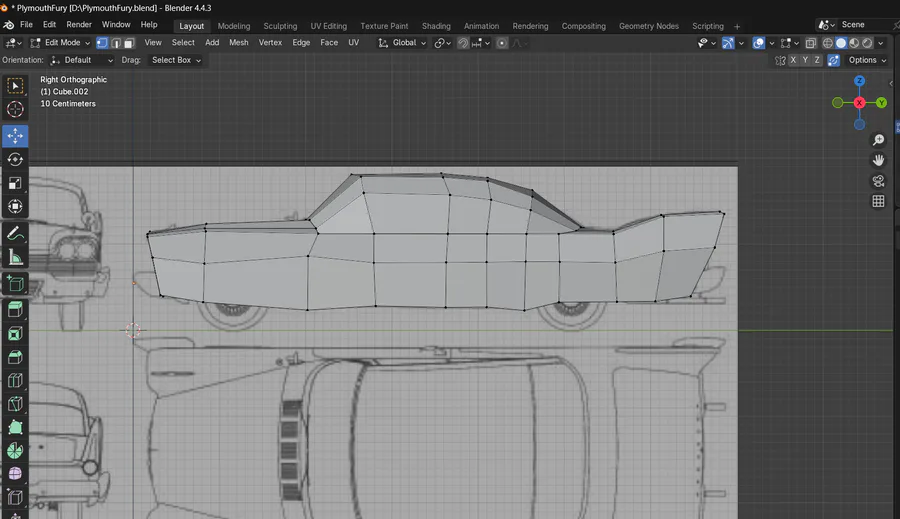Click the pan view hand icon
This screenshot has height=519, width=900.
(878, 160)
